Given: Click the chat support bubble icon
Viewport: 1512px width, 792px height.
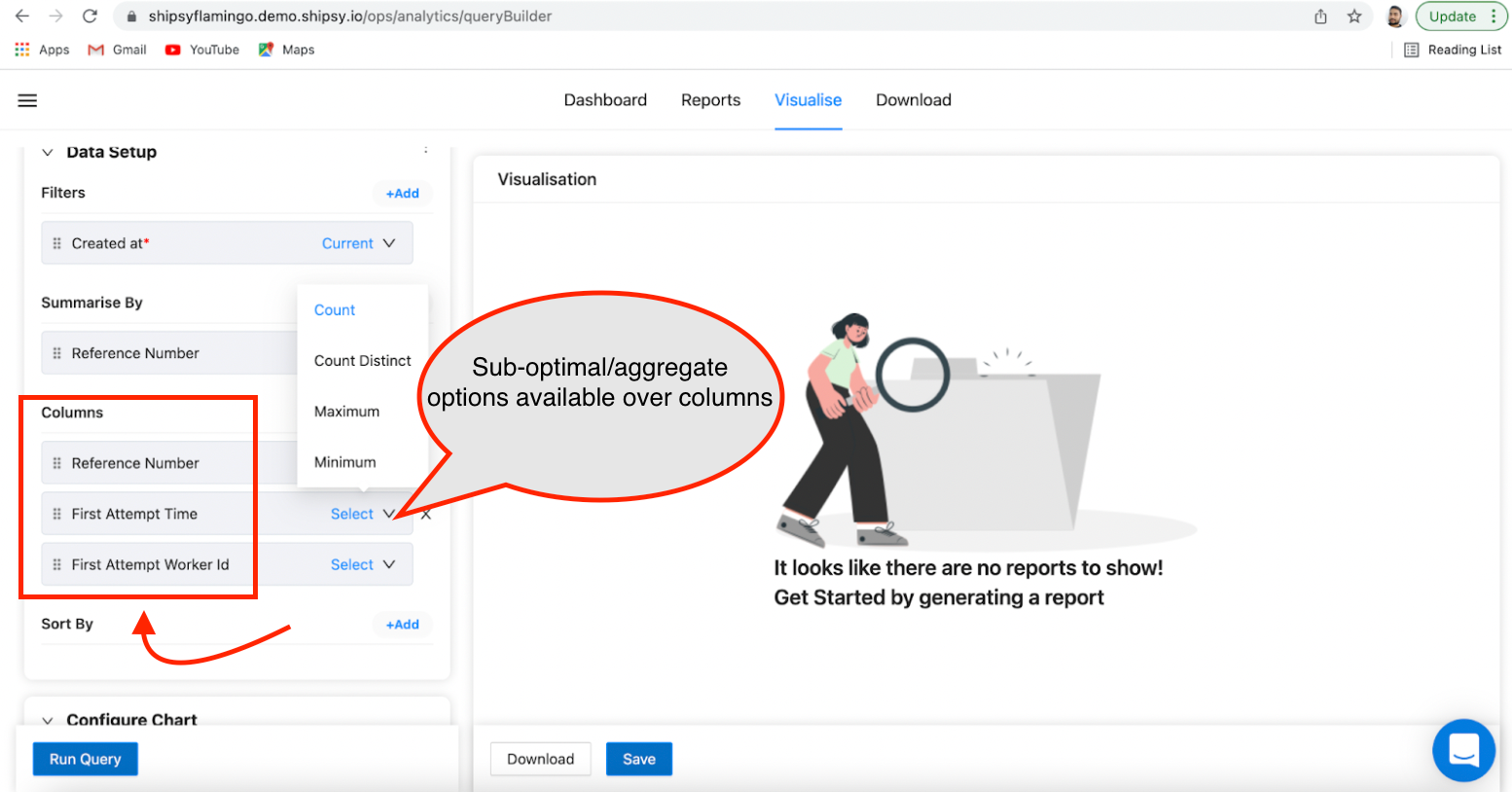Looking at the screenshot, I should click(x=1463, y=750).
